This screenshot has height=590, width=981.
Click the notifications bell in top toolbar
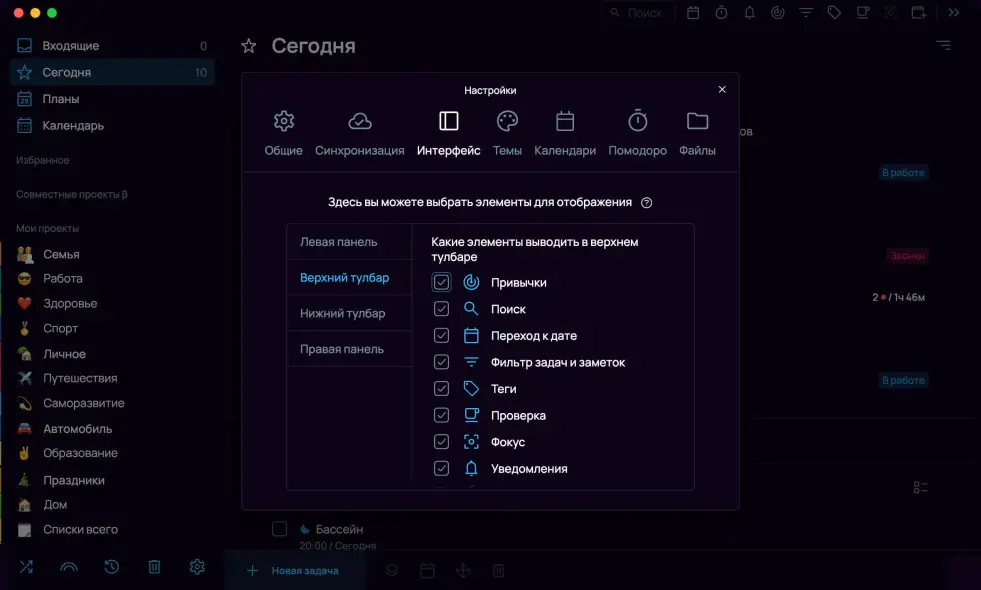(749, 13)
